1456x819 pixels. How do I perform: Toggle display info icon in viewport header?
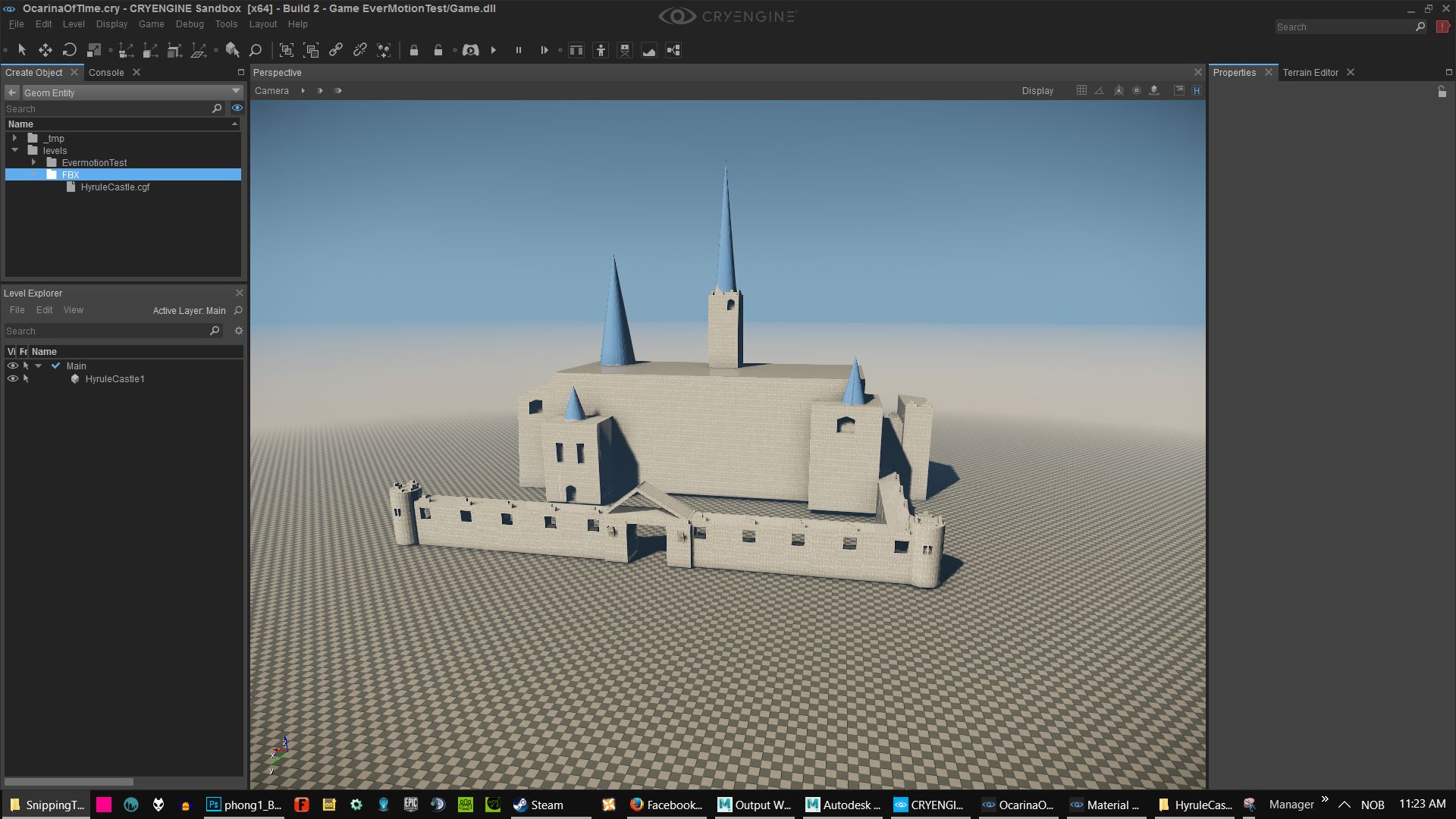pyautogui.click(x=1179, y=90)
